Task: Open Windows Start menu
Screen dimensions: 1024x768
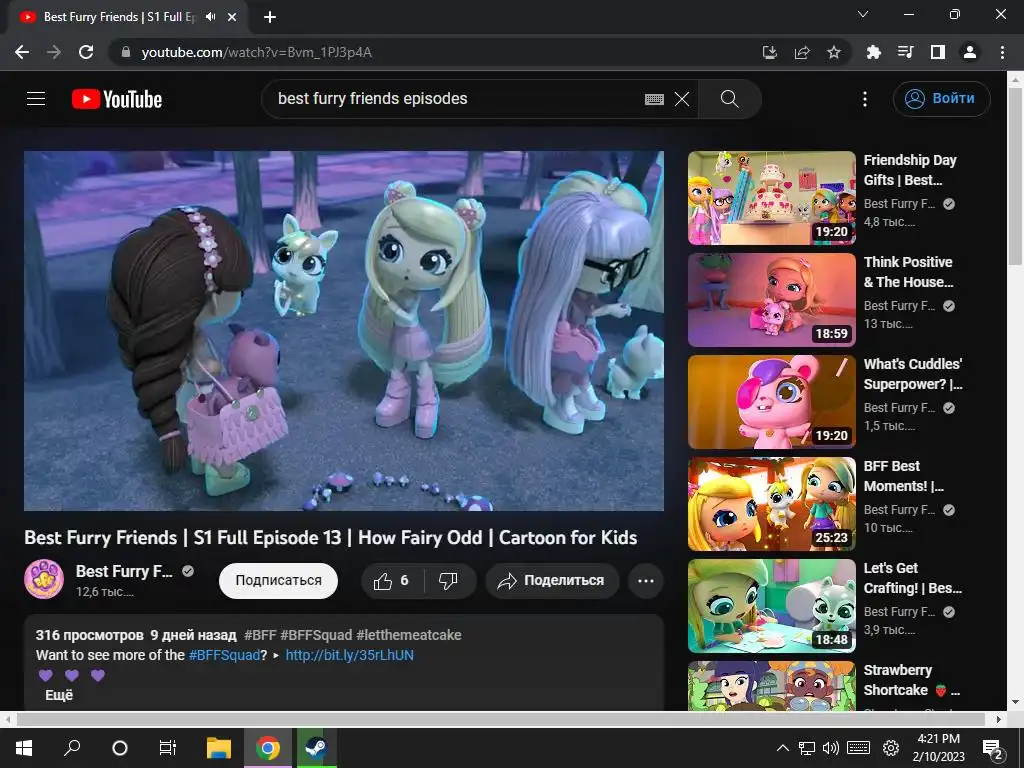Action: tap(24, 748)
